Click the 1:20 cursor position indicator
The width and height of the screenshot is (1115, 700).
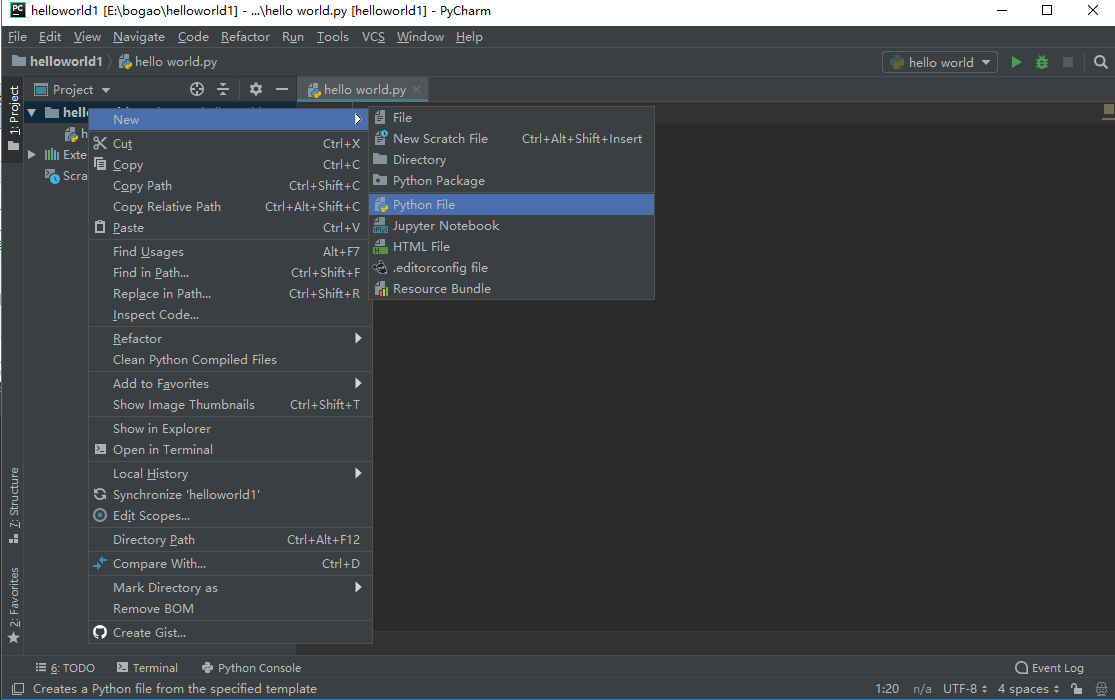(x=887, y=689)
